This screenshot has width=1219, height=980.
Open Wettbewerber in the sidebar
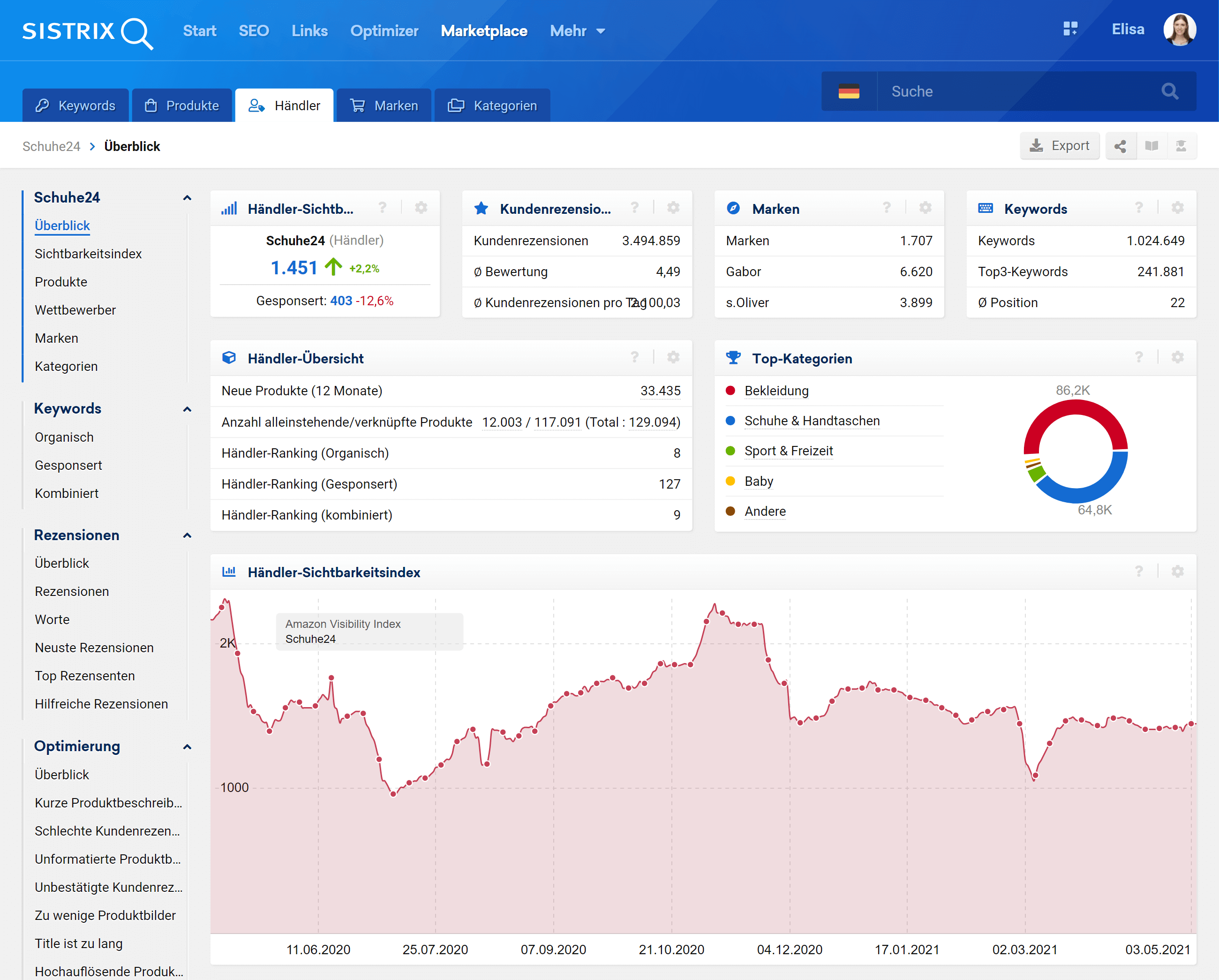coord(75,310)
